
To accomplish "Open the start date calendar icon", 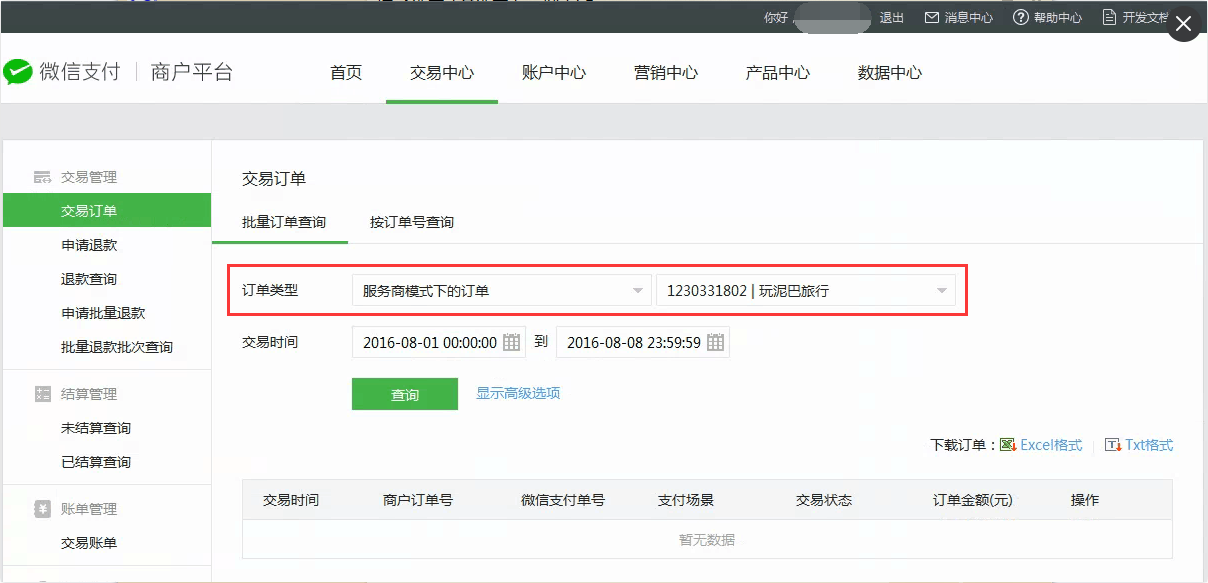I will pyautogui.click(x=511, y=342).
